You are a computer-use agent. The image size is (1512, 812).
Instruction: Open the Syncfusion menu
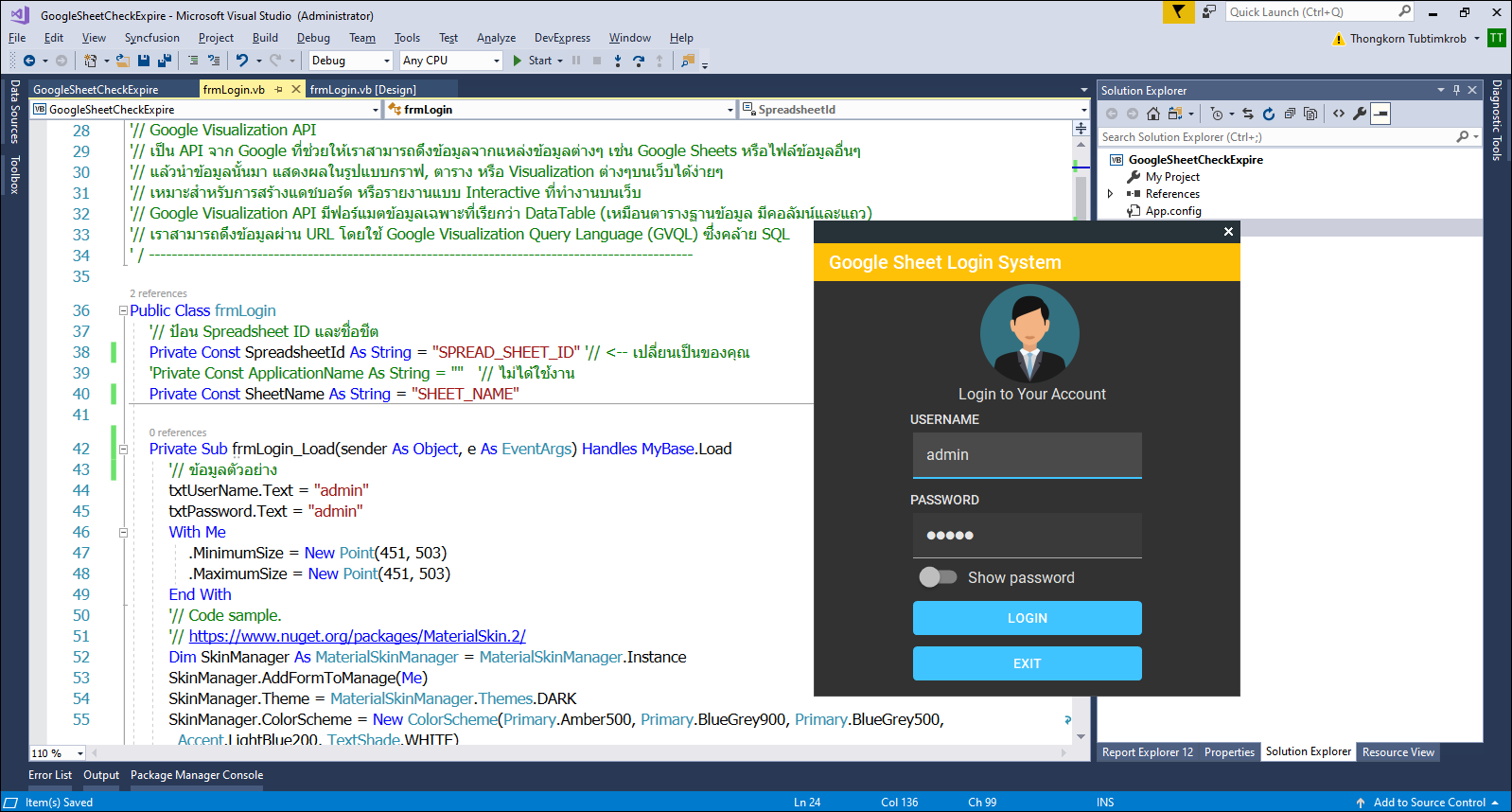pyautogui.click(x=151, y=38)
